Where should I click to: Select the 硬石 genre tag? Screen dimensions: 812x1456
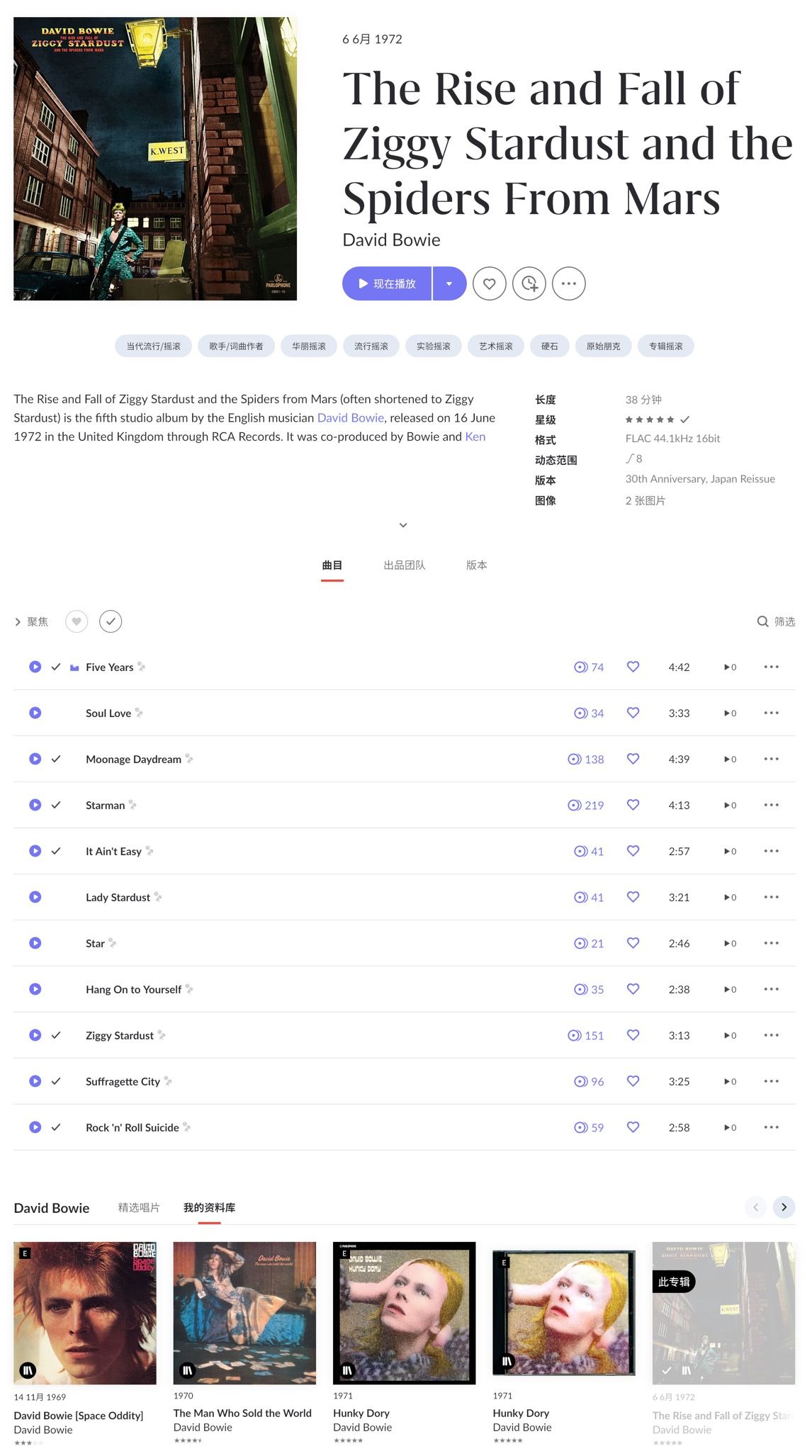point(550,346)
